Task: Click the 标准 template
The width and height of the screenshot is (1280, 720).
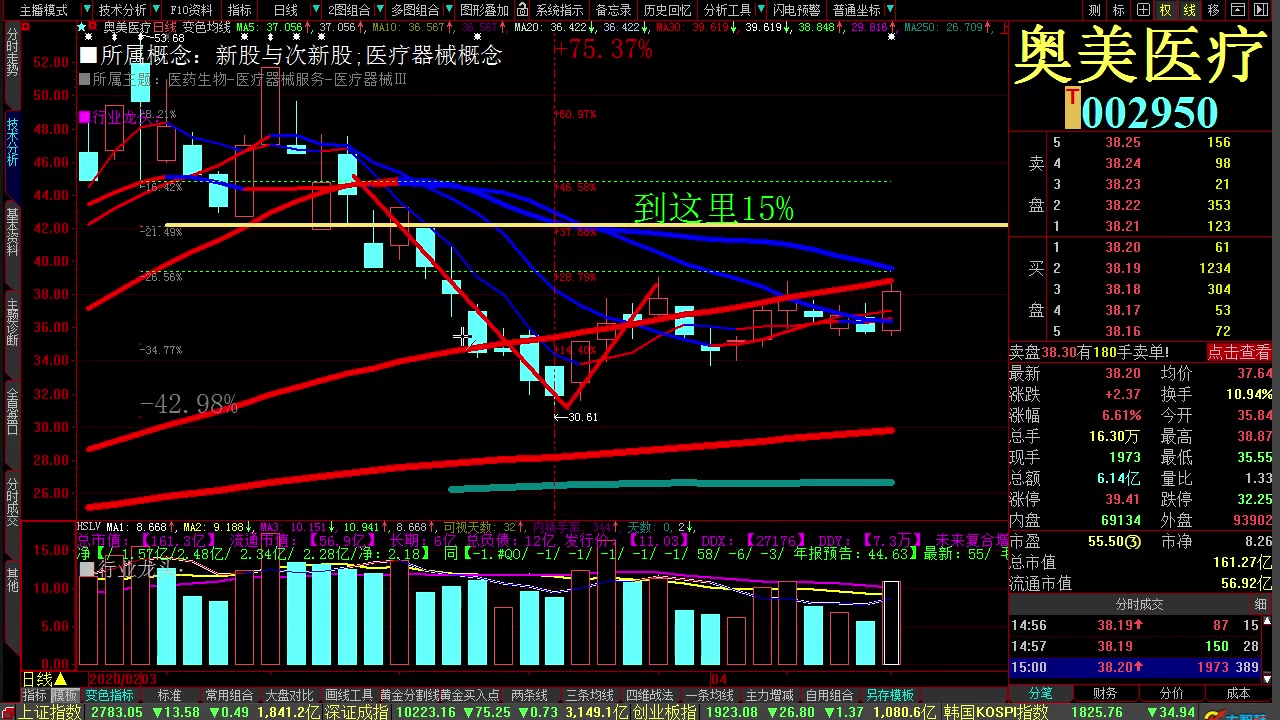Action: point(169,695)
